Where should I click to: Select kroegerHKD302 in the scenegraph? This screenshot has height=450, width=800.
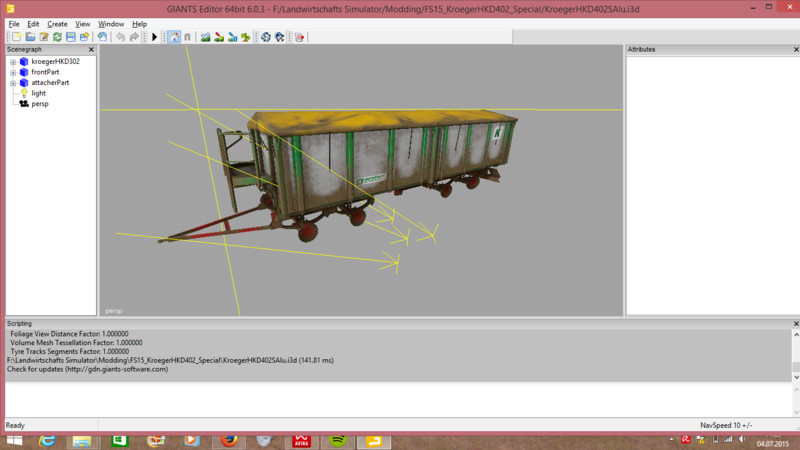pyautogui.click(x=56, y=61)
